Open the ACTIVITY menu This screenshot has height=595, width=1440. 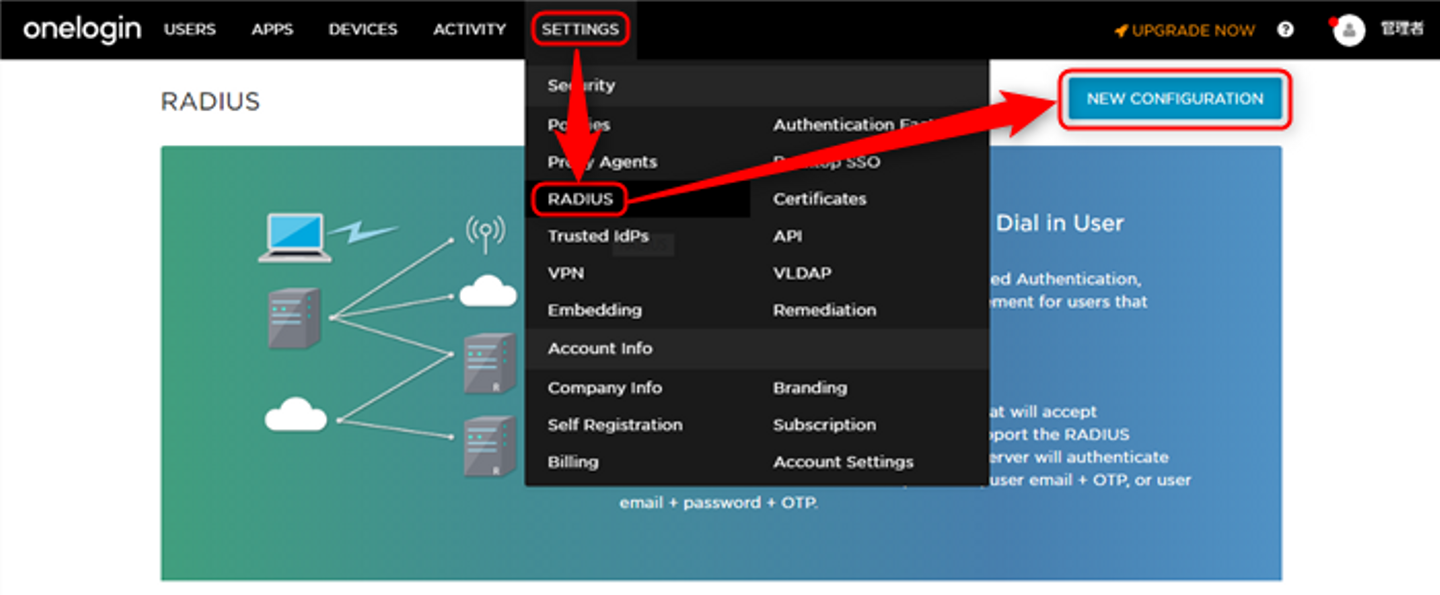tap(469, 30)
